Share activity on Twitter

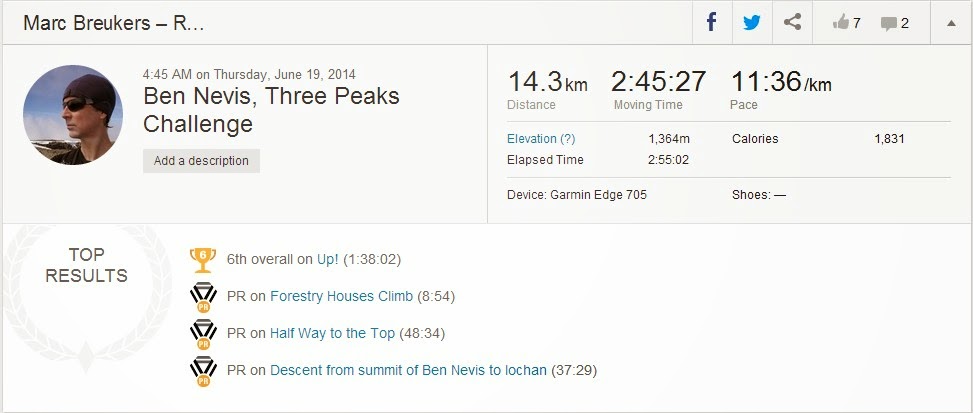pos(752,22)
